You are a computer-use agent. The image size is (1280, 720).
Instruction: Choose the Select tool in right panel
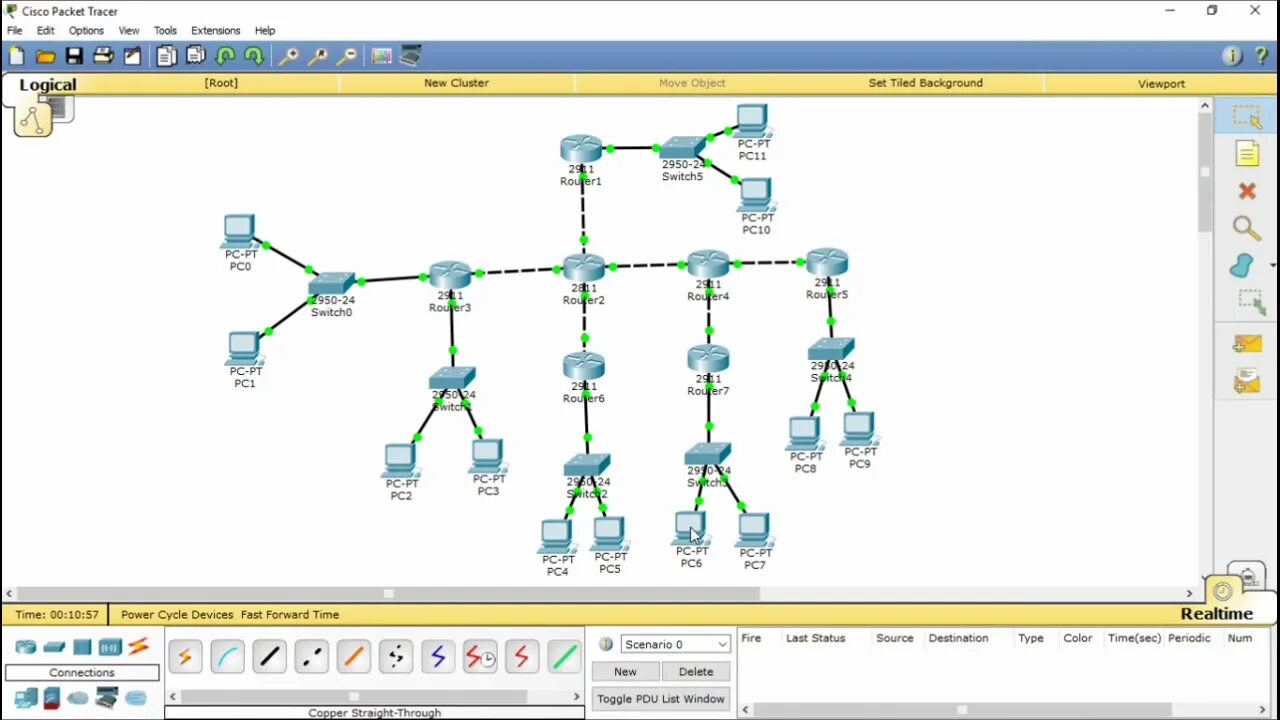(x=1247, y=117)
